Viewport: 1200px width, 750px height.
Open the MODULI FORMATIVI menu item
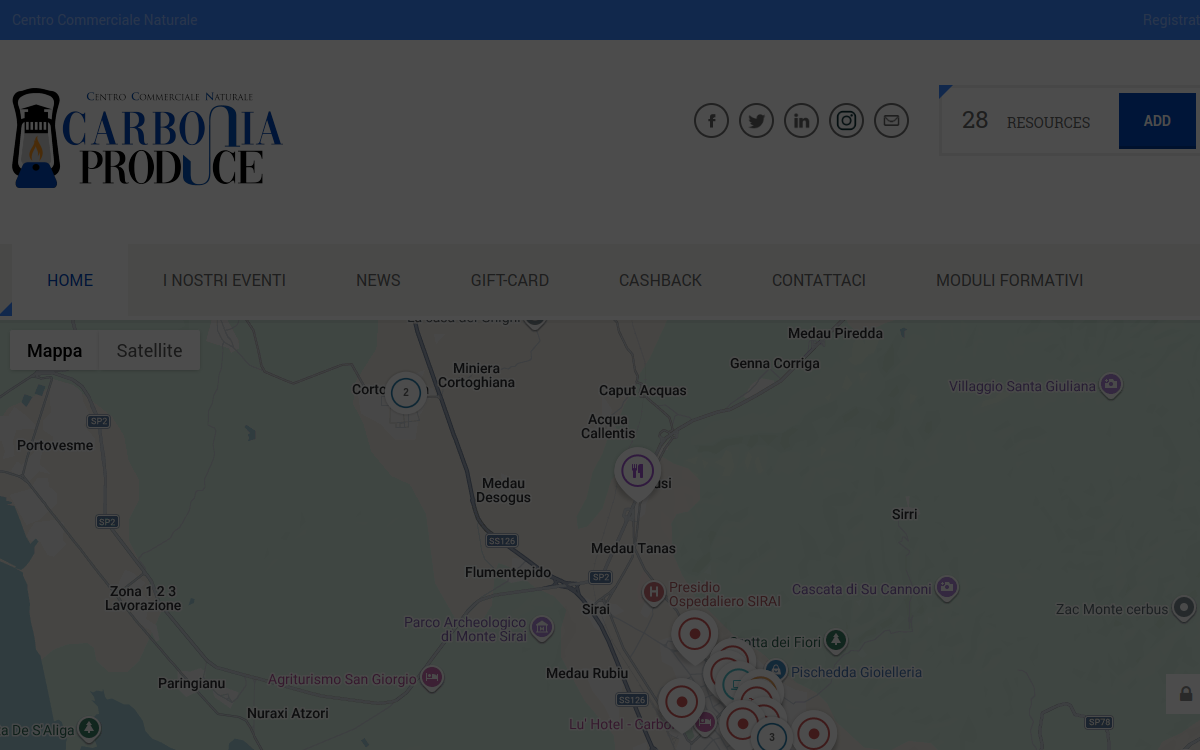[1009, 281]
